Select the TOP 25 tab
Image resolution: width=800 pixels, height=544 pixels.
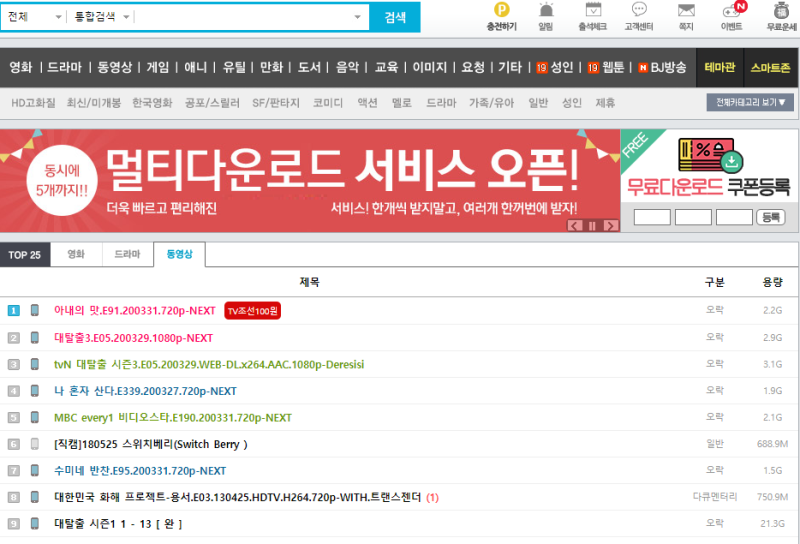[x=24, y=255]
